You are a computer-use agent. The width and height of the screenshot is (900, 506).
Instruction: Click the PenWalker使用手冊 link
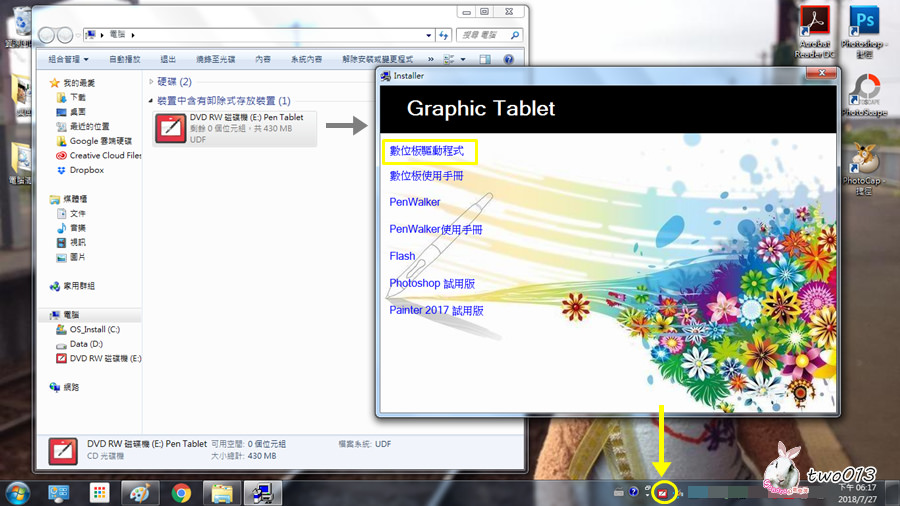[x=435, y=229]
